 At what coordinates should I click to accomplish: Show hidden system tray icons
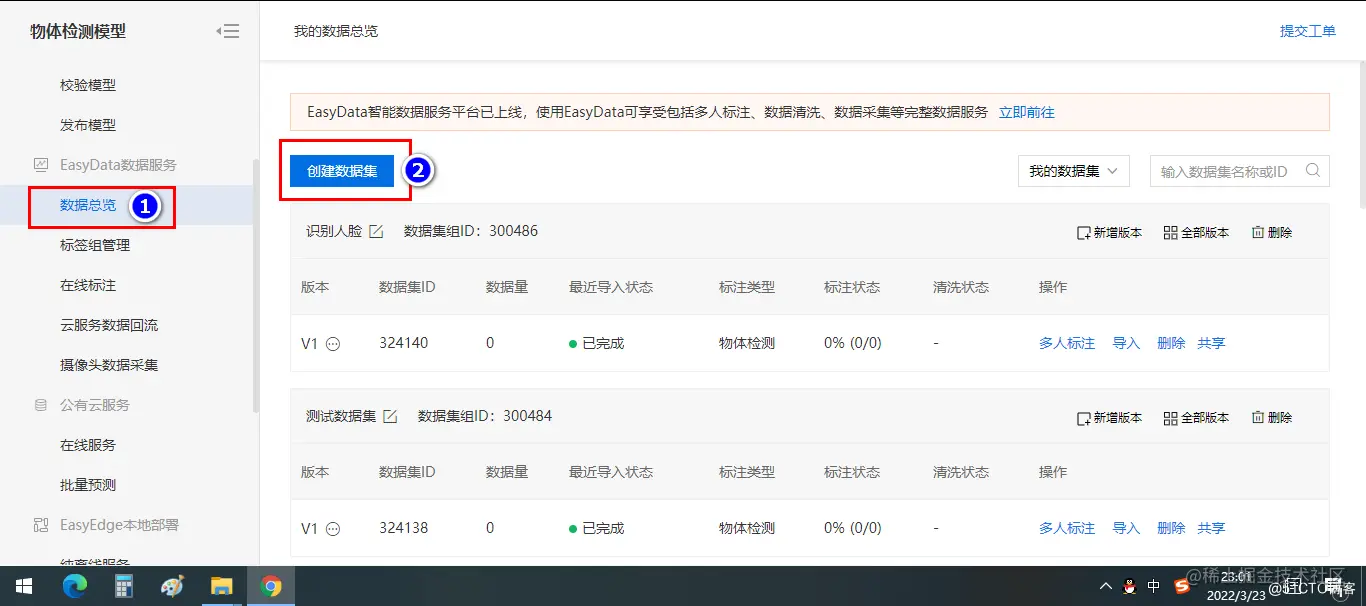point(1105,586)
